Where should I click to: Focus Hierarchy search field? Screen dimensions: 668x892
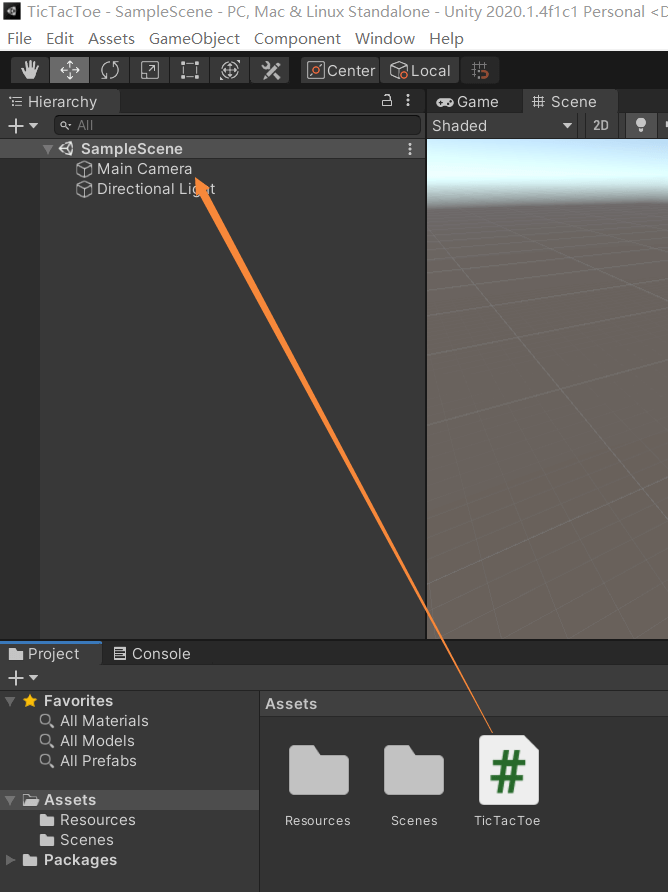click(238, 125)
